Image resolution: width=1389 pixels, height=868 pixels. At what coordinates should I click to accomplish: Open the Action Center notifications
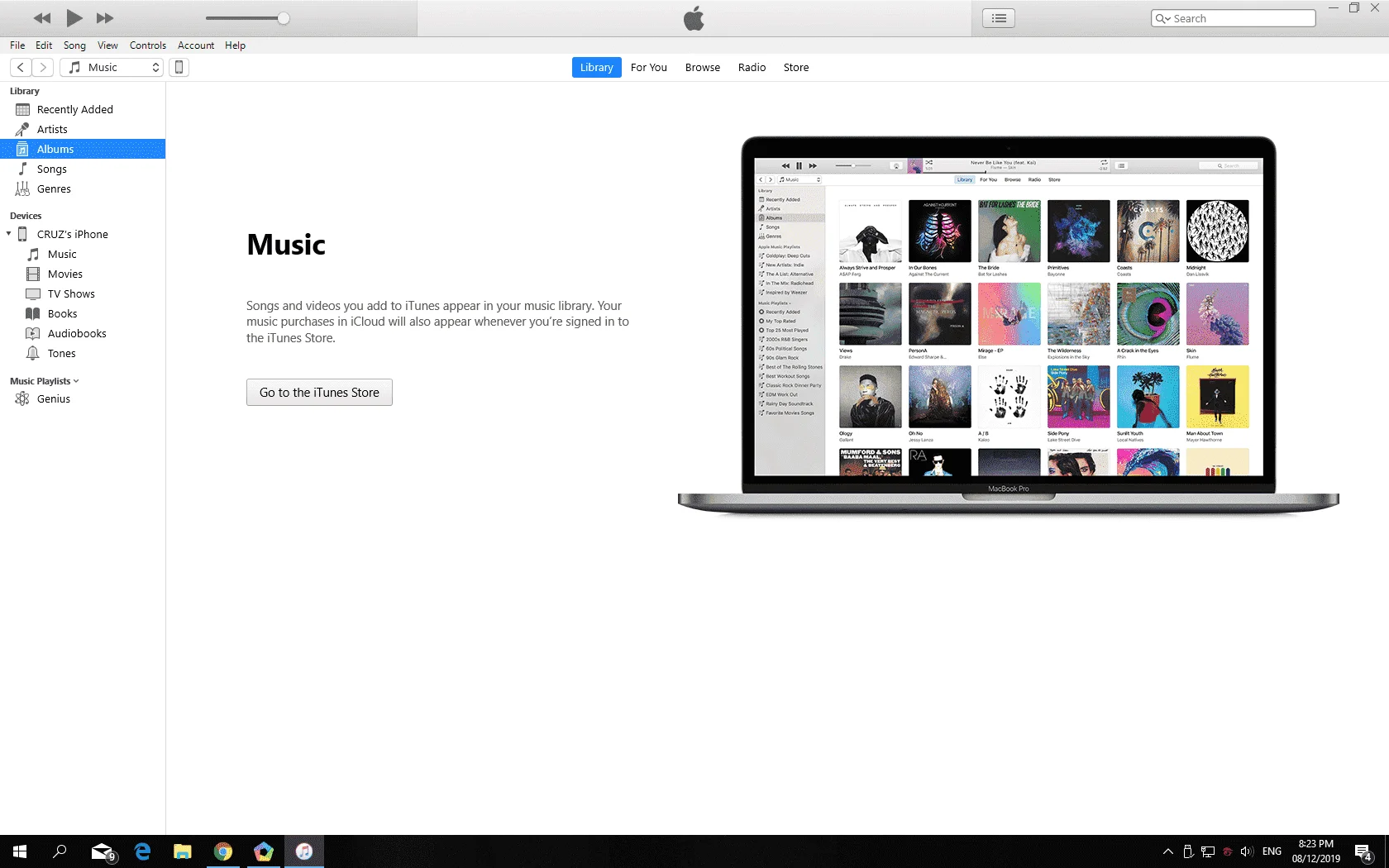[x=1364, y=851]
